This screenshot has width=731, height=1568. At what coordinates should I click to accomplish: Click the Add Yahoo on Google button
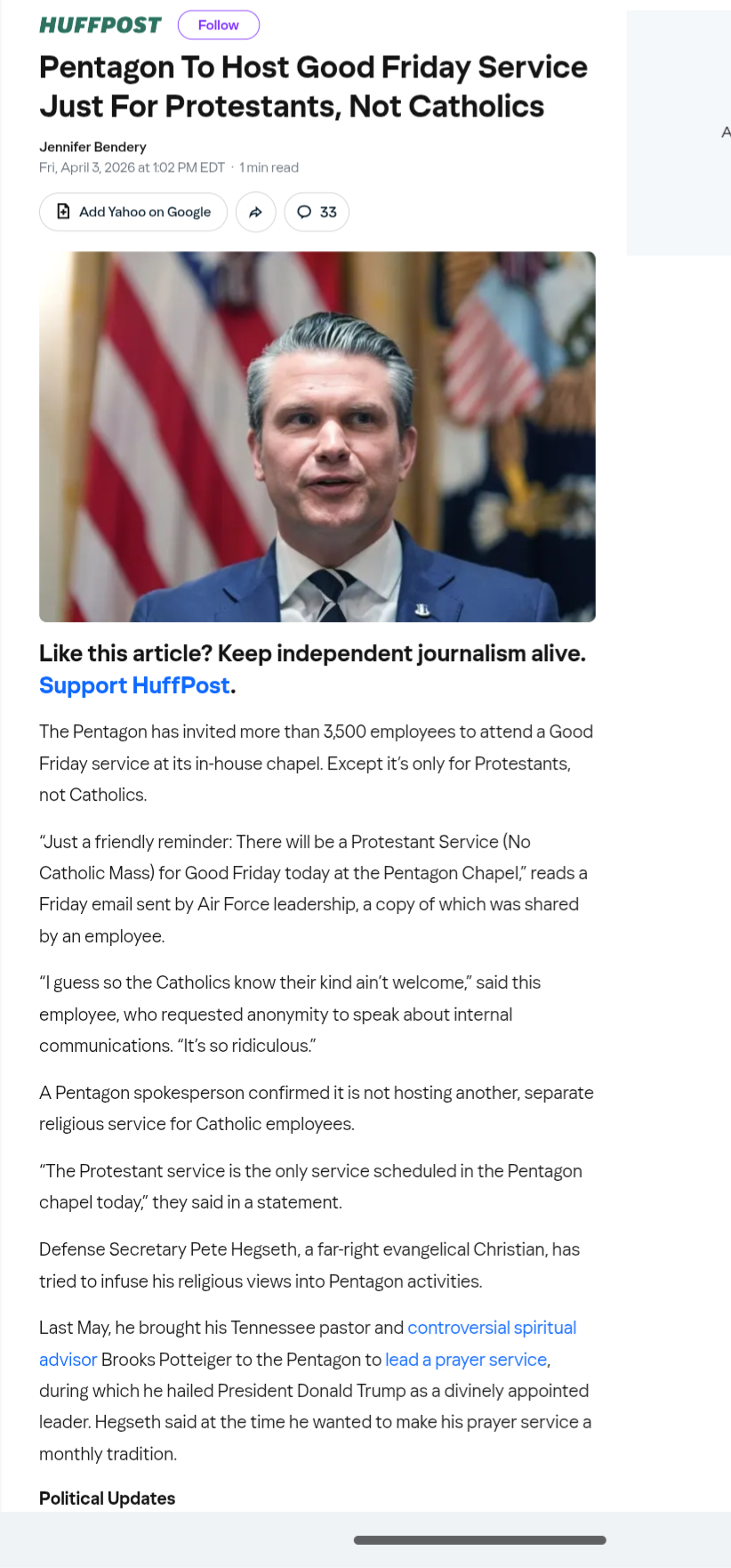coord(133,212)
